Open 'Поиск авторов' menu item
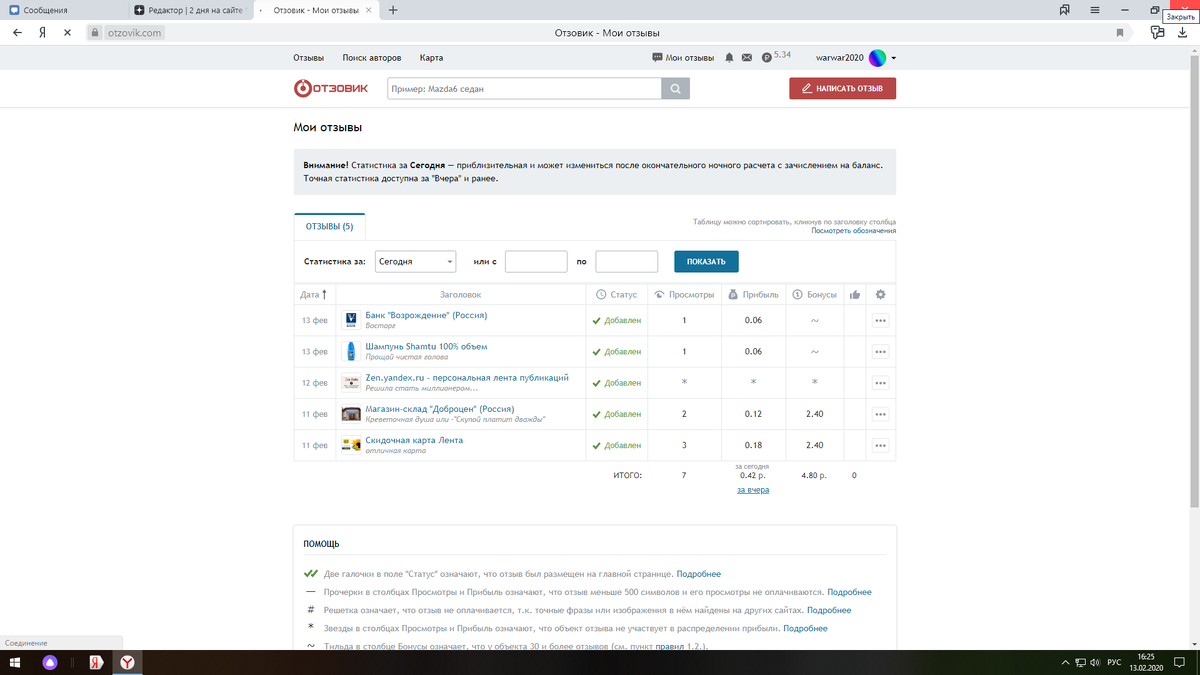The height and width of the screenshot is (675, 1200). 371,58
